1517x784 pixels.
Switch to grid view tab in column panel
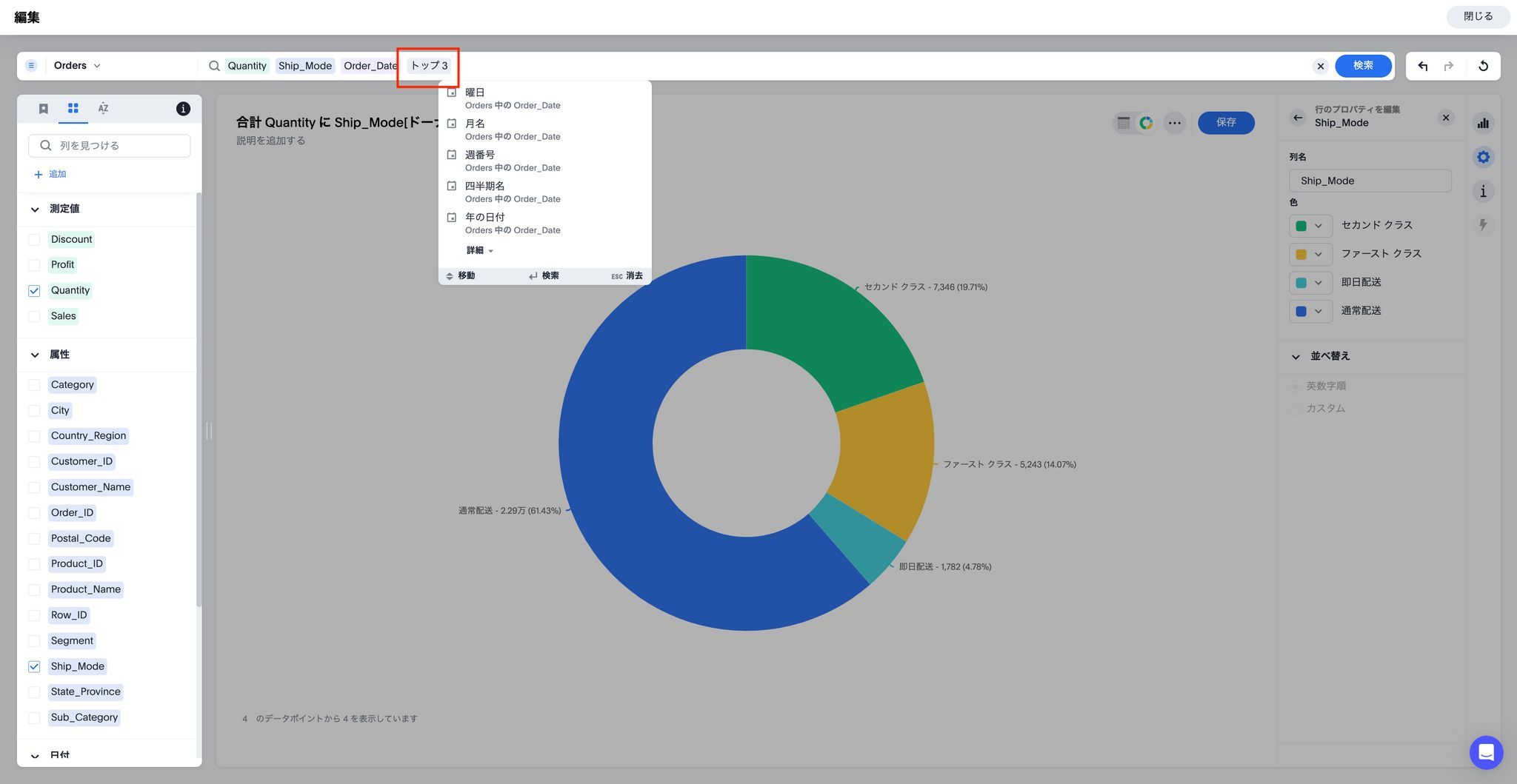click(73, 109)
